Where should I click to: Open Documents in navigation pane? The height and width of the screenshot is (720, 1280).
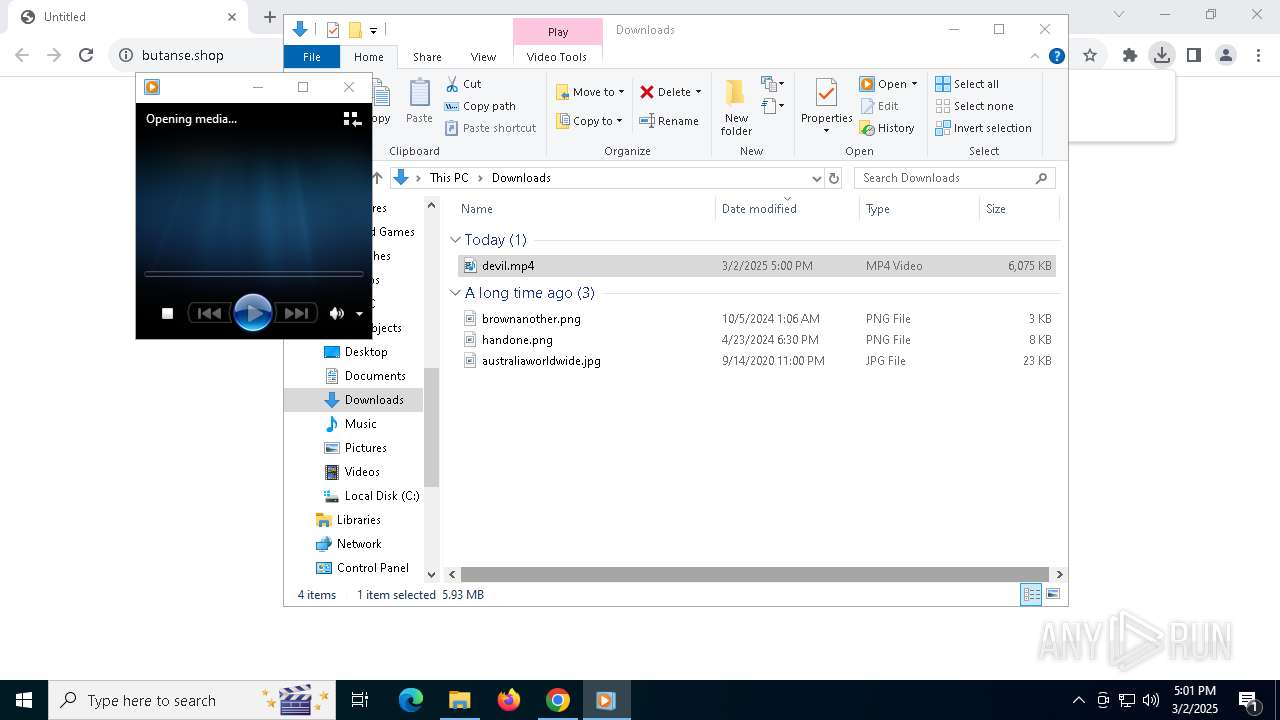tap(365, 376)
